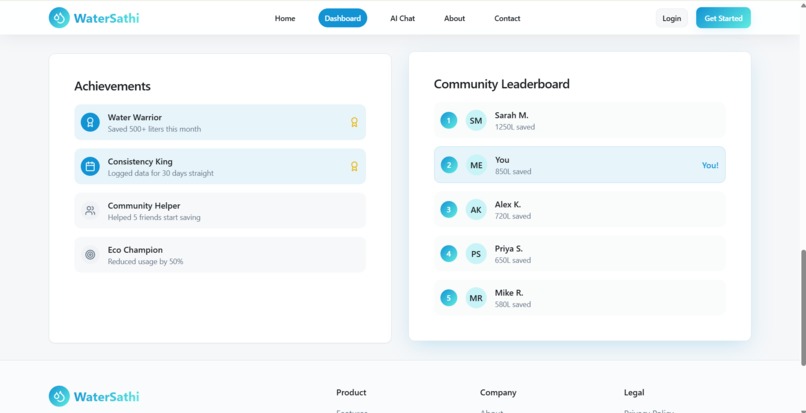Click '720L saved' under Alex K.
This screenshot has height=413, width=806.
pyautogui.click(x=513, y=216)
